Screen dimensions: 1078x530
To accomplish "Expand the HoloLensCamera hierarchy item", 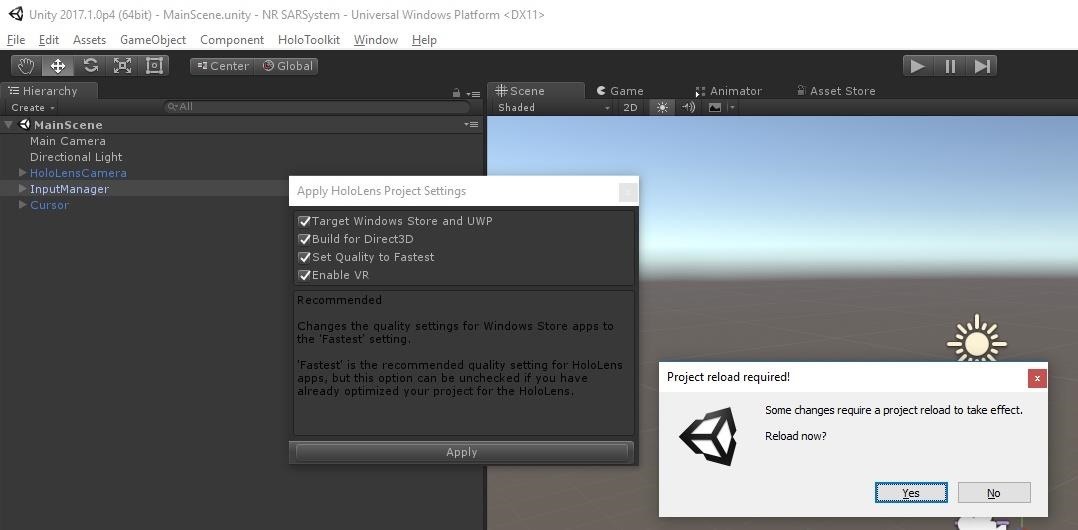I will [x=23, y=173].
